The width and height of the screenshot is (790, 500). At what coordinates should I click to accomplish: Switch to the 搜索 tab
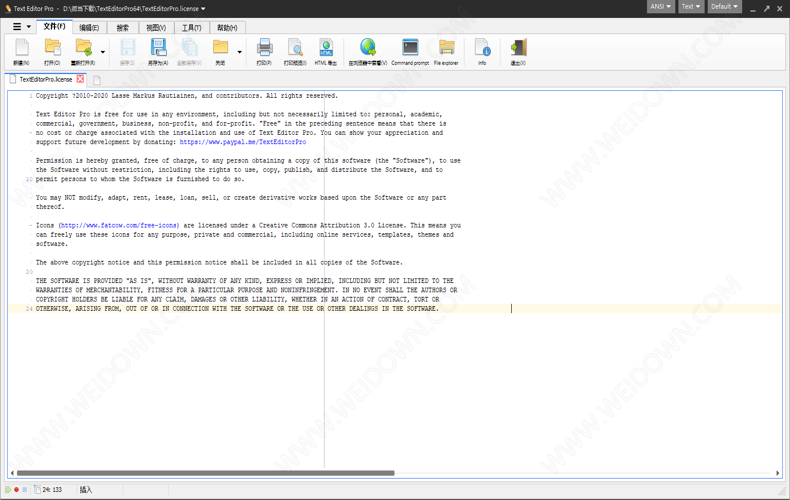click(122, 28)
